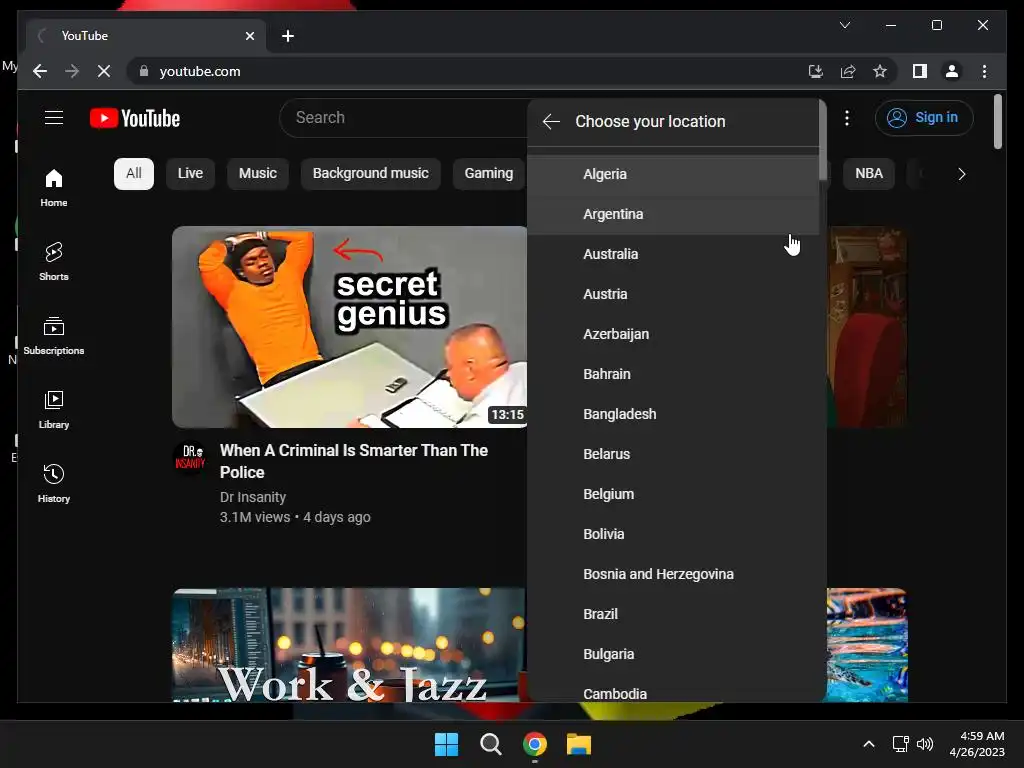Image resolution: width=1024 pixels, height=768 pixels.
Task: Choose Brazil as location
Action: point(673,614)
